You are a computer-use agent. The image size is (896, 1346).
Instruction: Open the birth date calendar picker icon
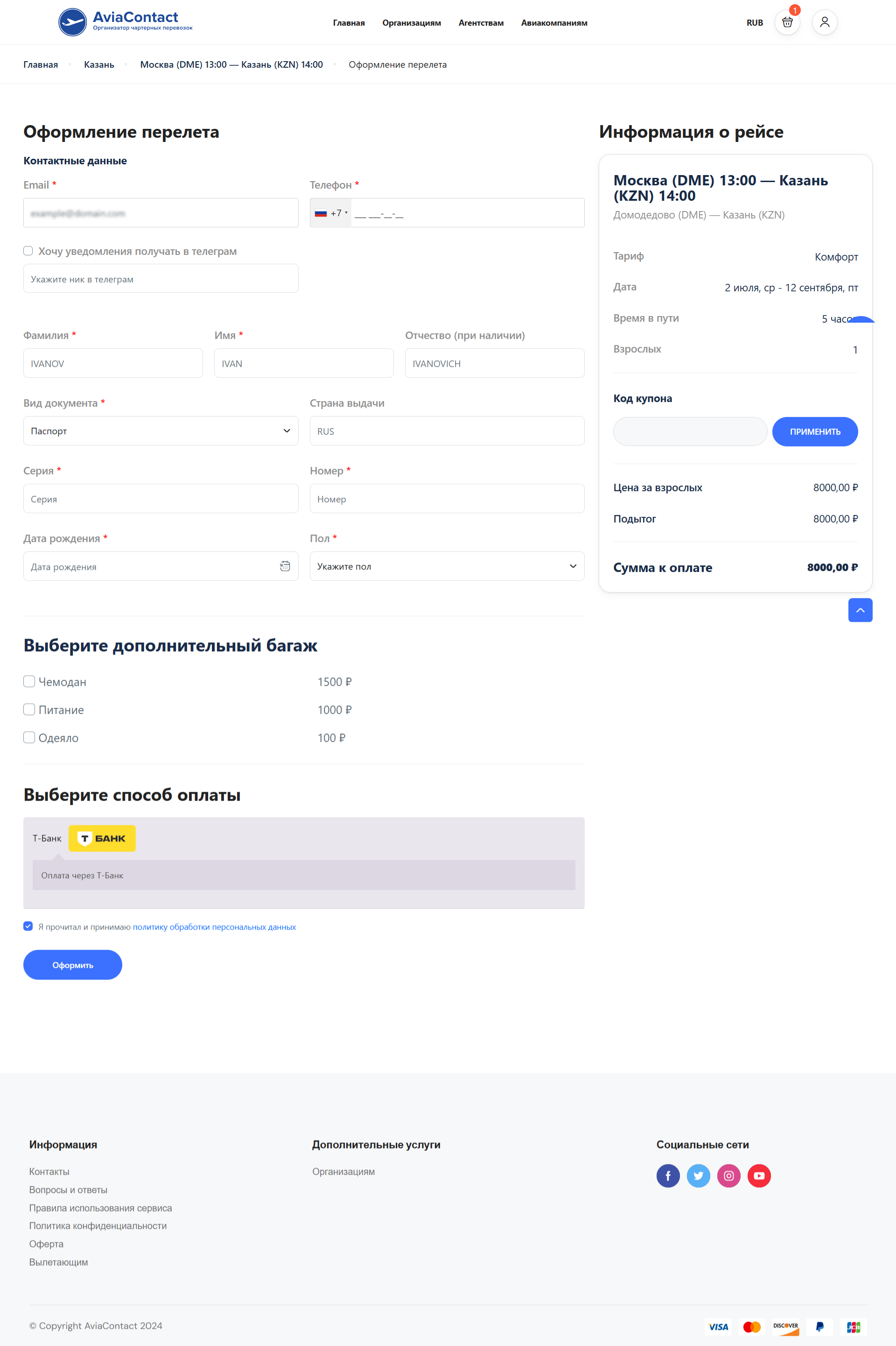pos(285,566)
